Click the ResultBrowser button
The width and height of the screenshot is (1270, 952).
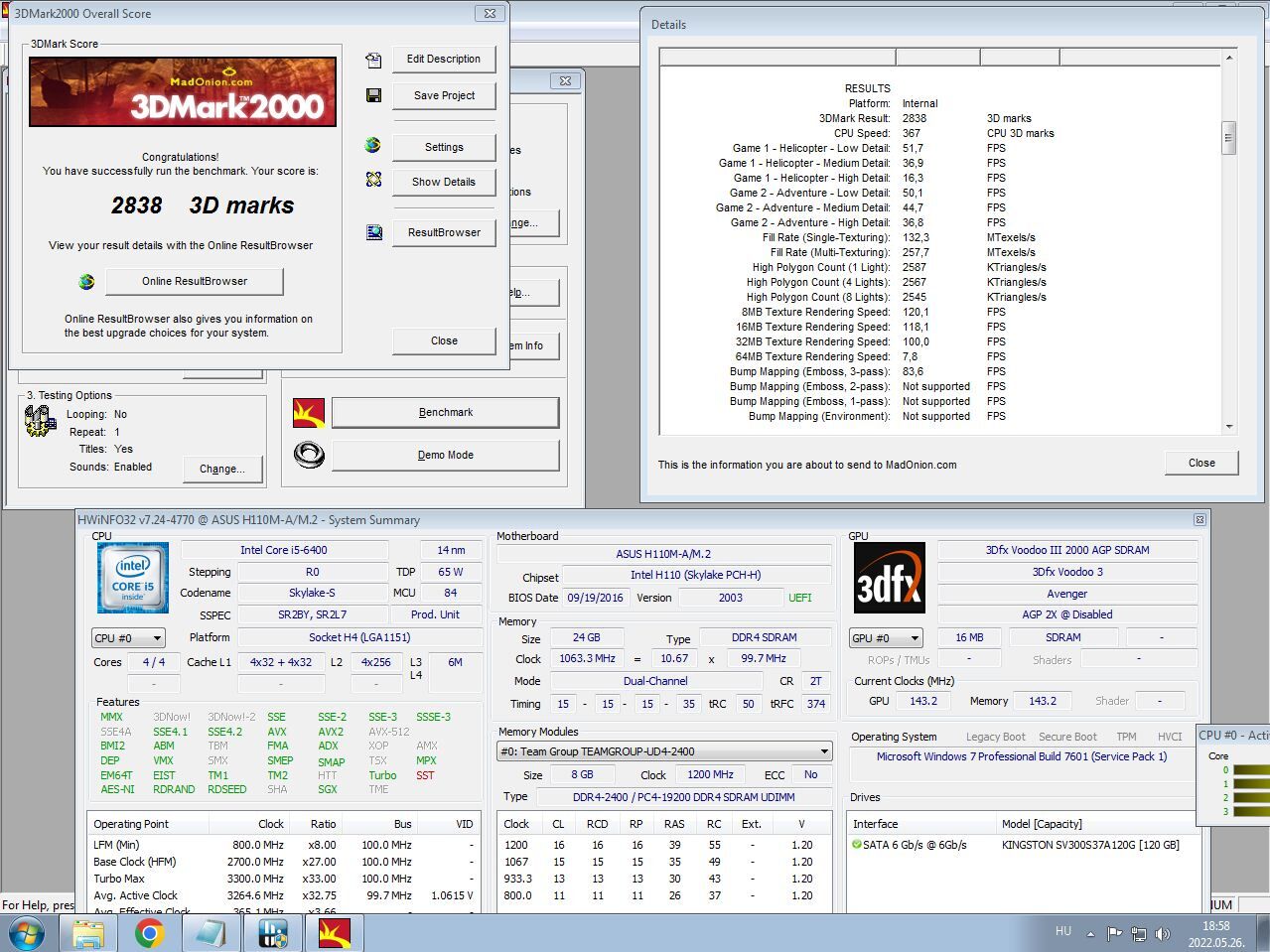[x=444, y=232]
